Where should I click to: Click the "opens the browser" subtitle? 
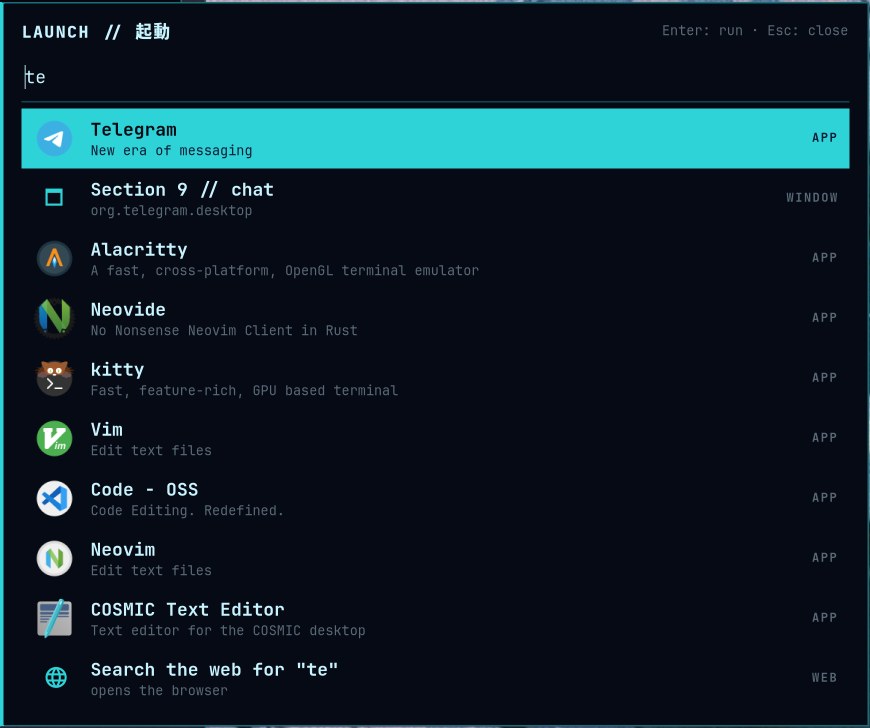tap(159, 690)
